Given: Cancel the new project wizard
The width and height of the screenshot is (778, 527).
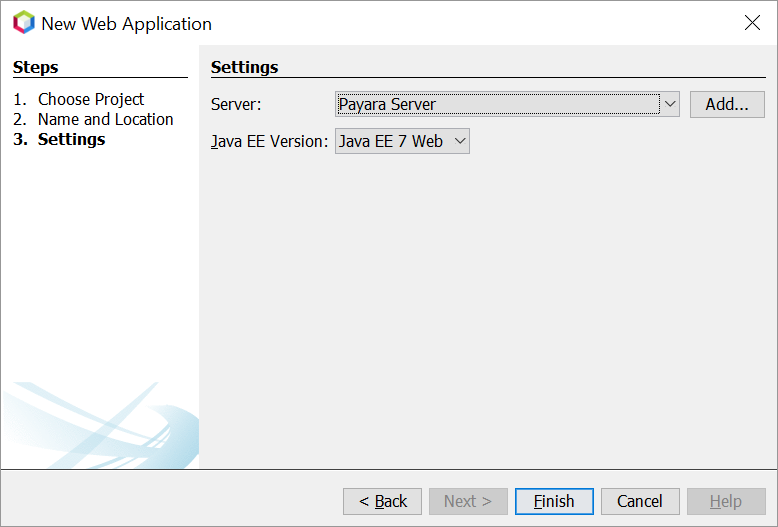Looking at the screenshot, I should point(640,501).
